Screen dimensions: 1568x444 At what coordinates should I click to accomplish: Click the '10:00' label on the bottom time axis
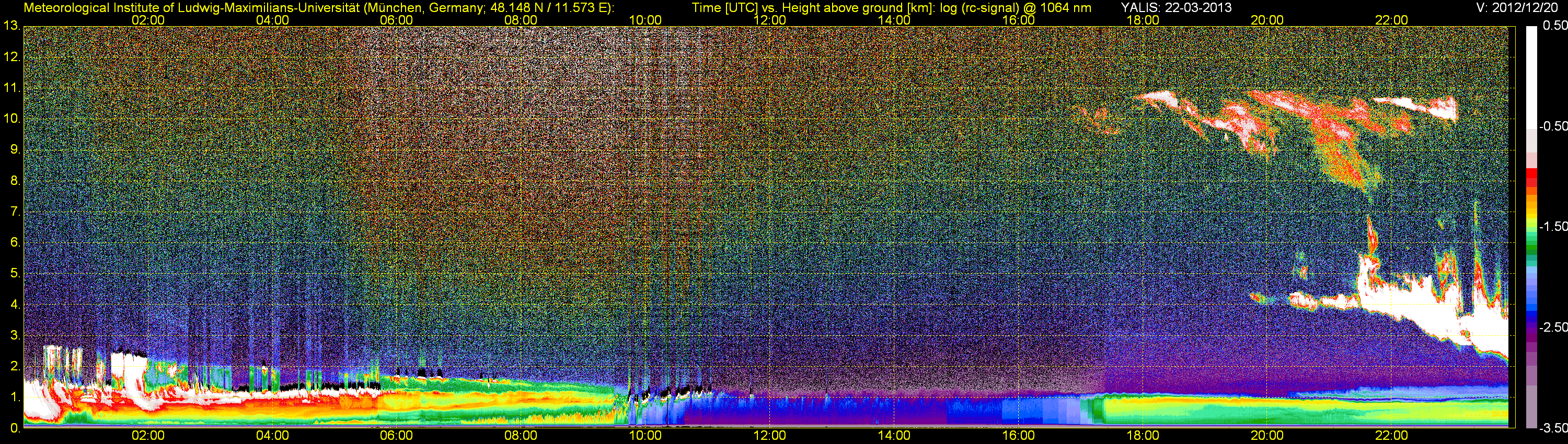point(645,436)
